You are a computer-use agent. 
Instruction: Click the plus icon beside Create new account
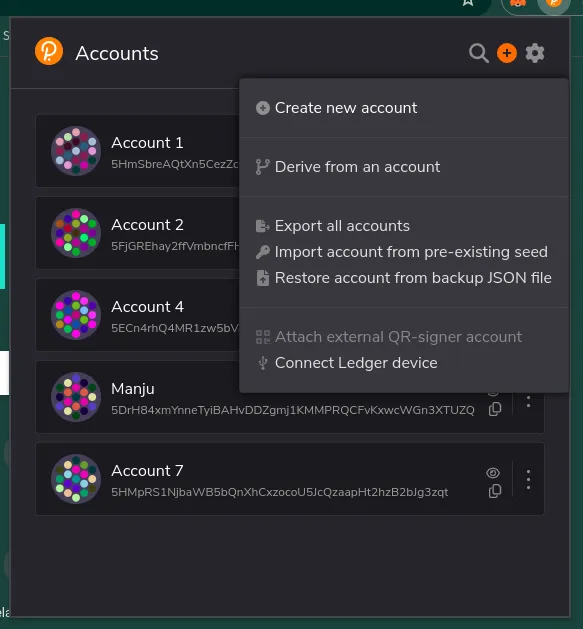(263, 108)
